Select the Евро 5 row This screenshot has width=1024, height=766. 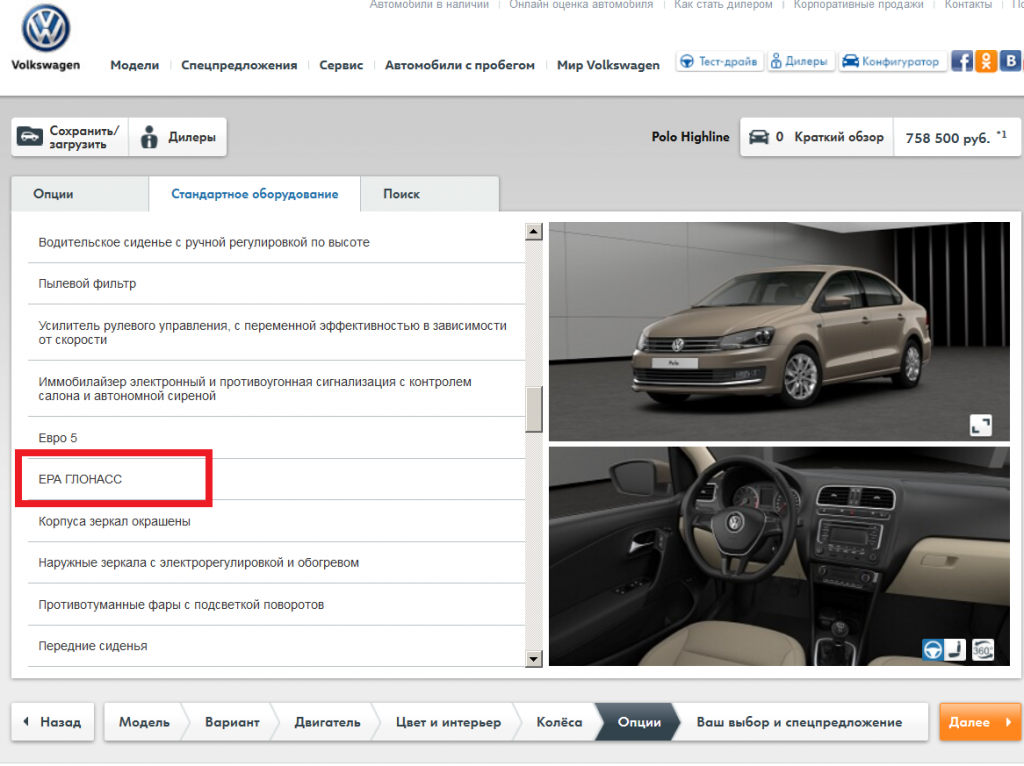pos(276,438)
